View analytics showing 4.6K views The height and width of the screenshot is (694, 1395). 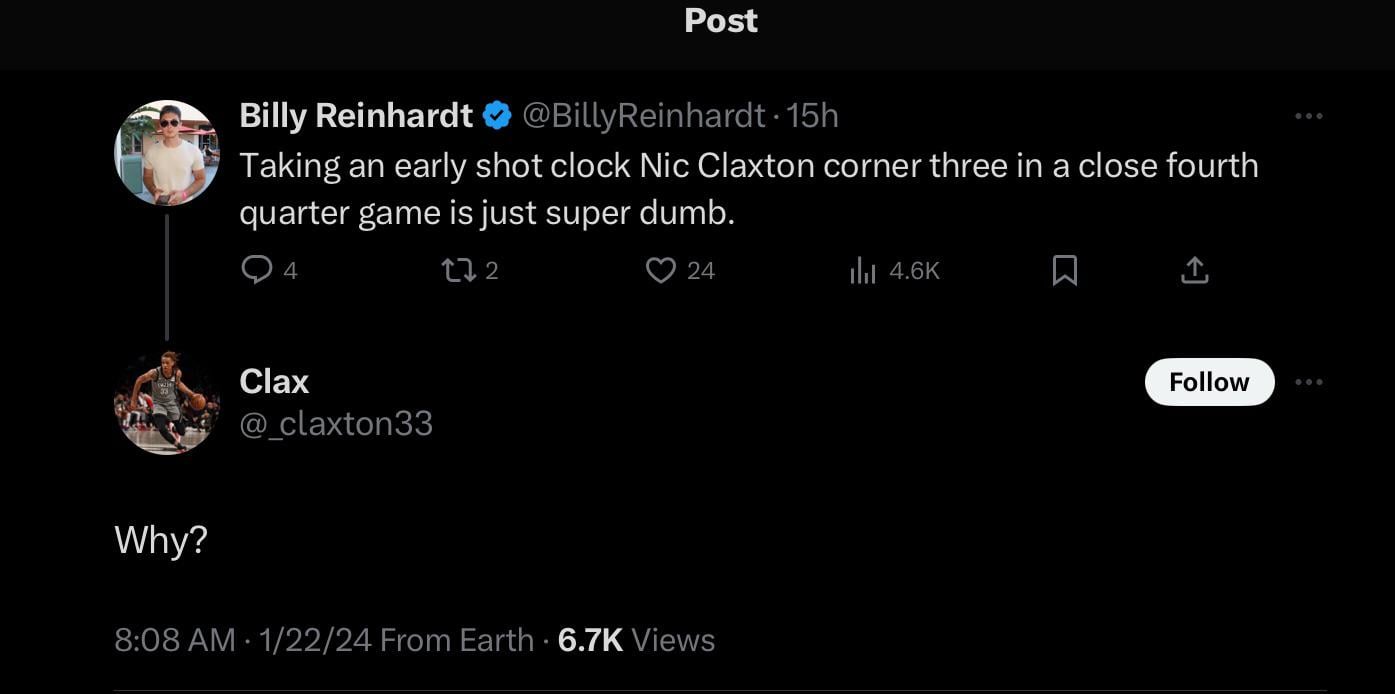863,270
